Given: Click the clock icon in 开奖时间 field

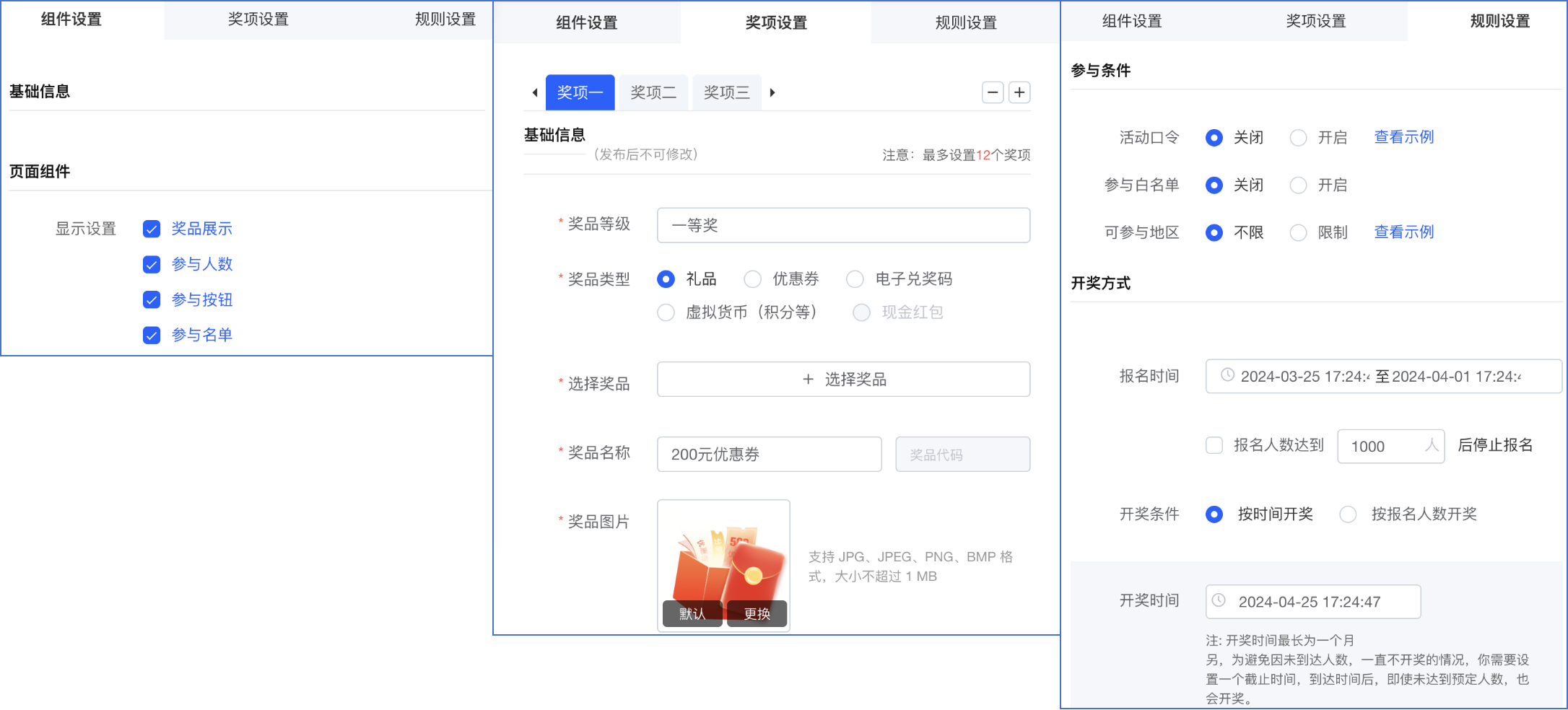Looking at the screenshot, I should click(1219, 600).
